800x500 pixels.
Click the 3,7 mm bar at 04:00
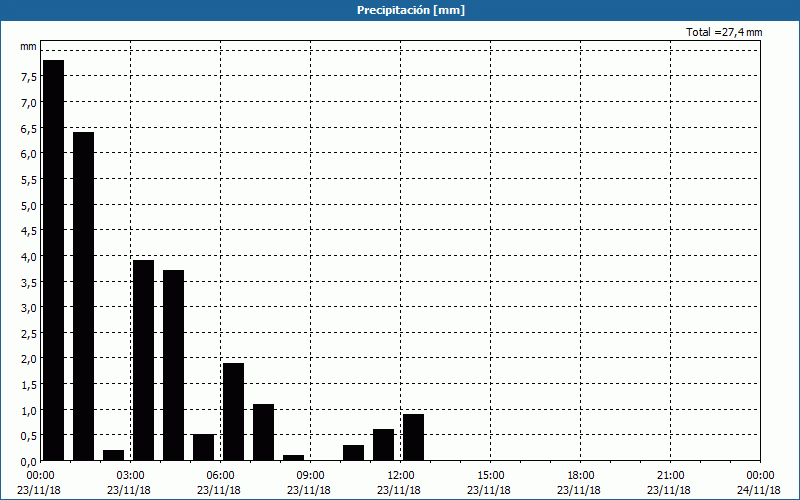tap(173, 365)
